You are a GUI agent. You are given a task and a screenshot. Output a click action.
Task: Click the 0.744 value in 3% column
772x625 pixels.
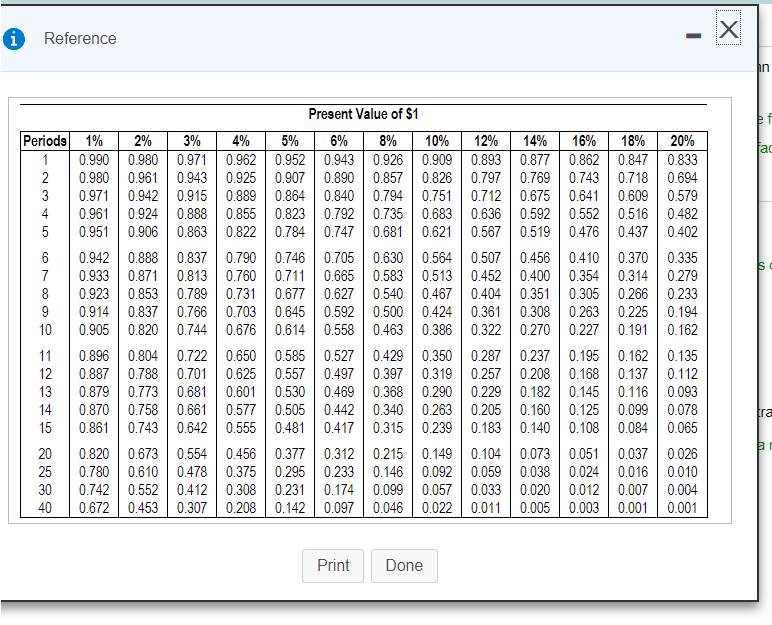[192, 330]
